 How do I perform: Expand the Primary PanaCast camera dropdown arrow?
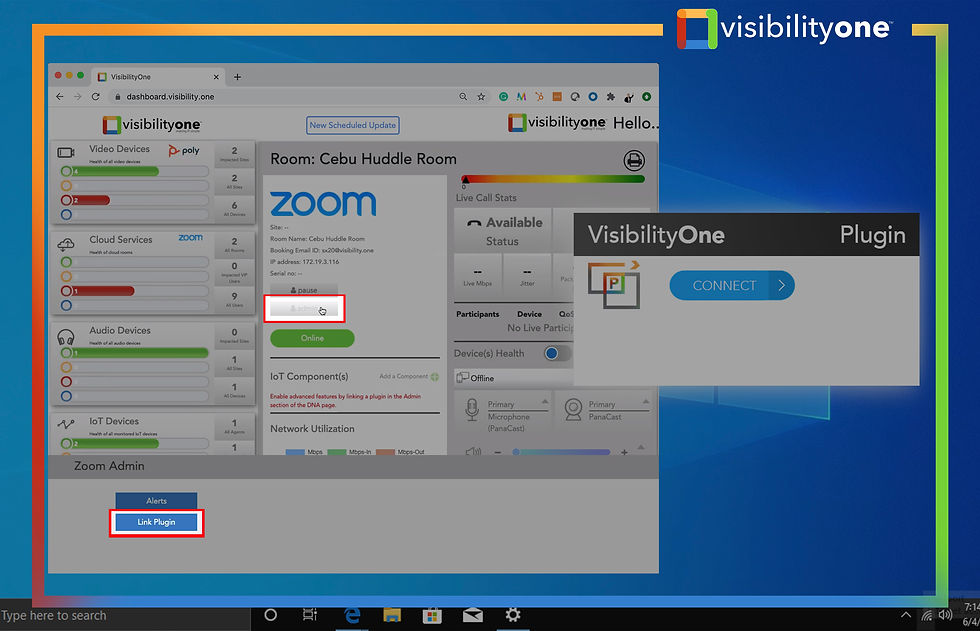pos(646,402)
